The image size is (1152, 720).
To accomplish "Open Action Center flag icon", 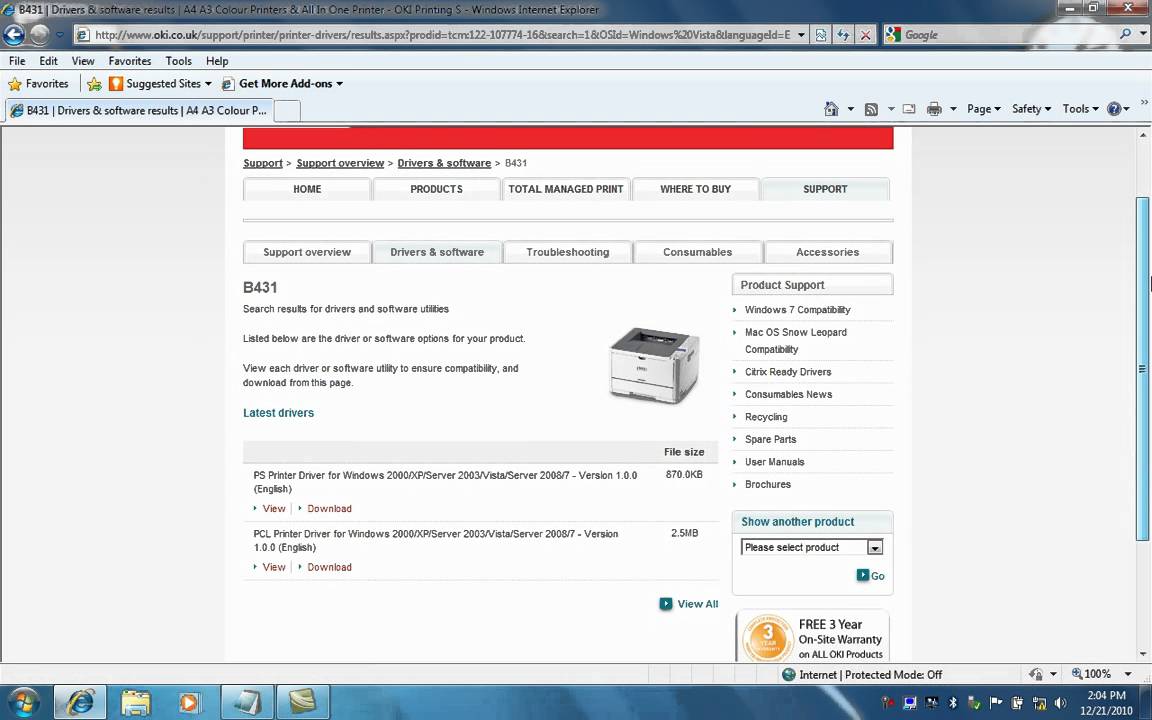I will [x=996, y=703].
